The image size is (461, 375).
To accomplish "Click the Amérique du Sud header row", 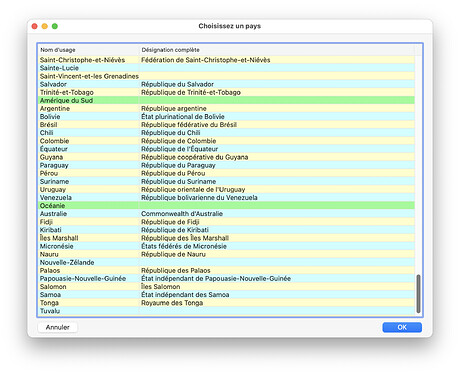I will (226, 100).
